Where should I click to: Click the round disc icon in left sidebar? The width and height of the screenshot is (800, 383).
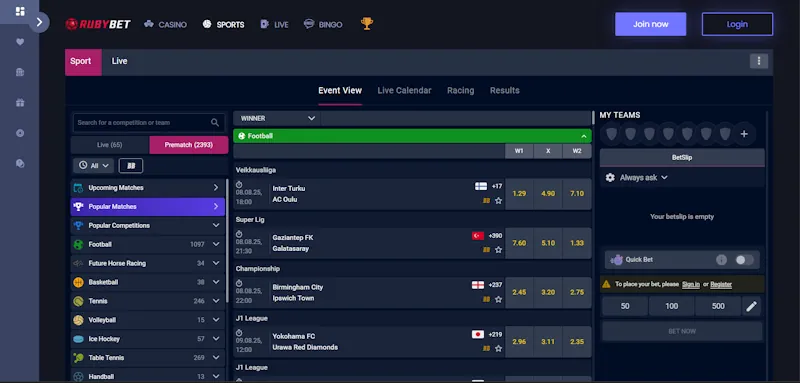[x=20, y=133]
